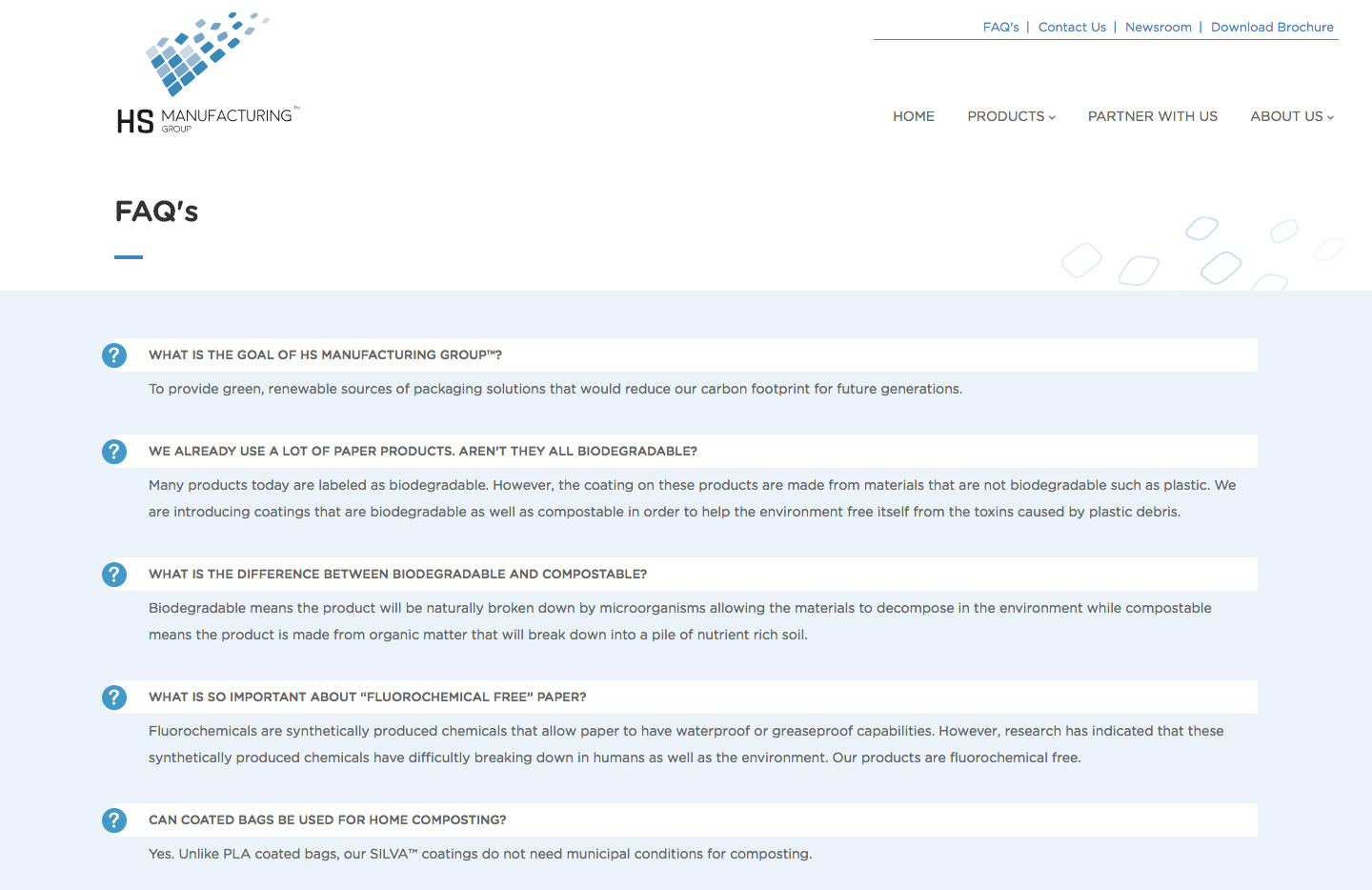This screenshot has height=890, width=1372.
Task: Select the biodegradable and compostable difference heading
Action: coord(397,575)
